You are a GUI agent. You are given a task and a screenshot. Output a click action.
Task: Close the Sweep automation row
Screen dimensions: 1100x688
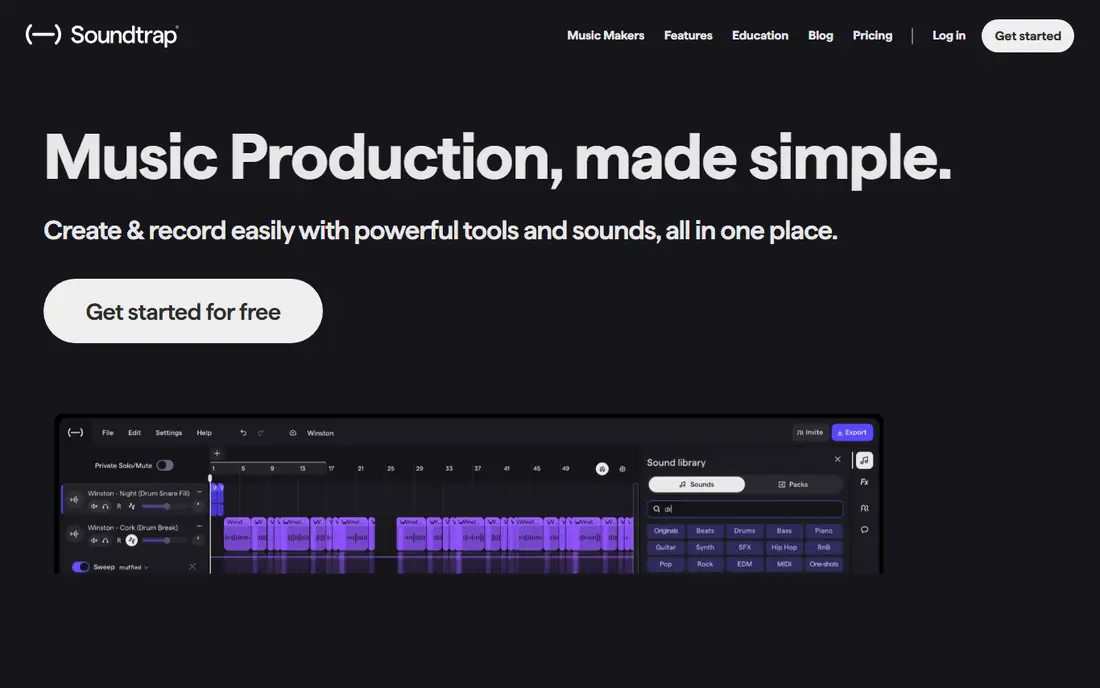192,566
